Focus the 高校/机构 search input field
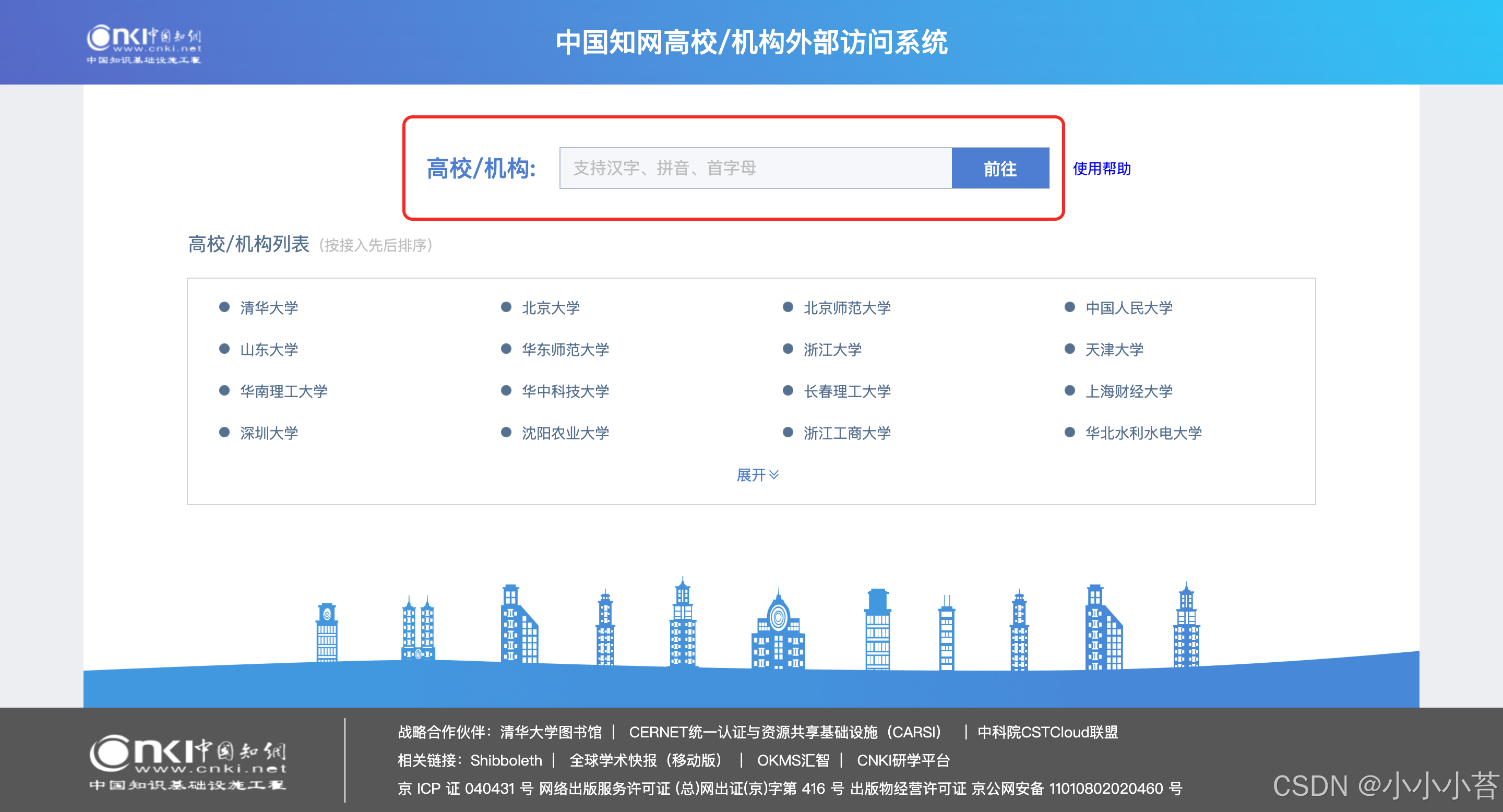 point(755,169)
